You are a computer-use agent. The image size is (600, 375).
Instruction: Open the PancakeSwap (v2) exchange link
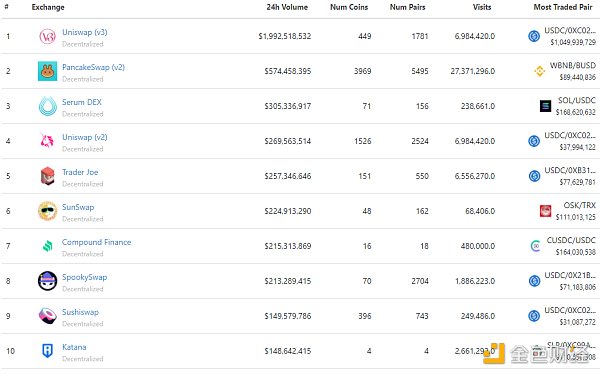pyautogui.click(x=93, y=67)
